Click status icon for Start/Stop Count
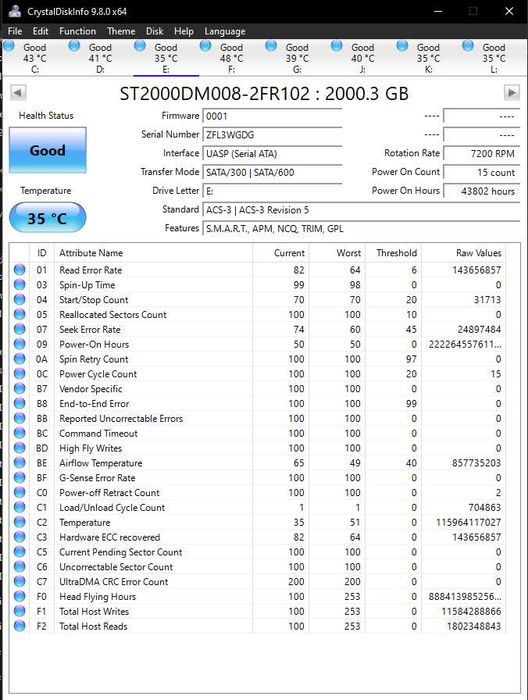 coord(19,299)
